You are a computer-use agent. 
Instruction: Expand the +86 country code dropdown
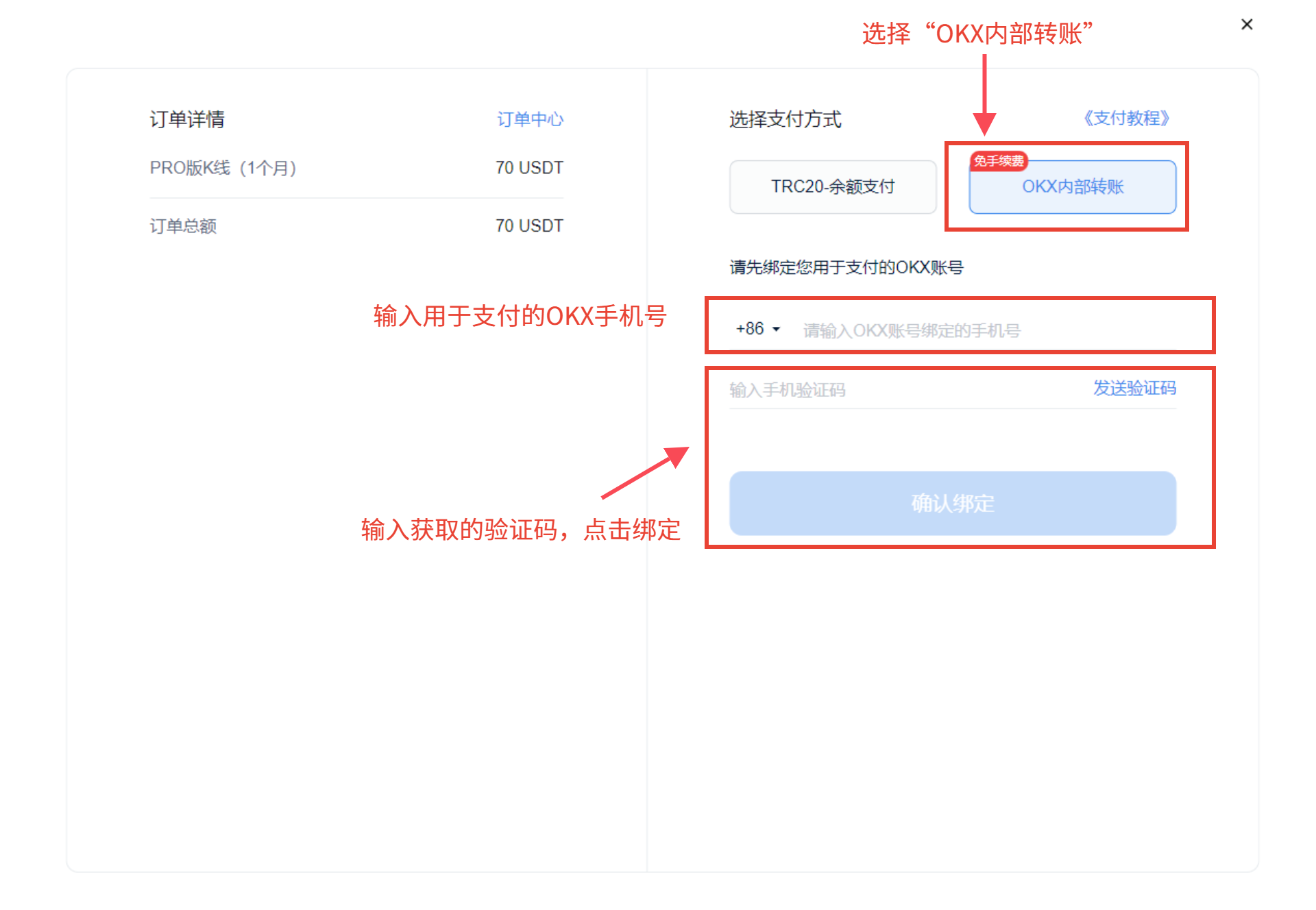[758, 329]
